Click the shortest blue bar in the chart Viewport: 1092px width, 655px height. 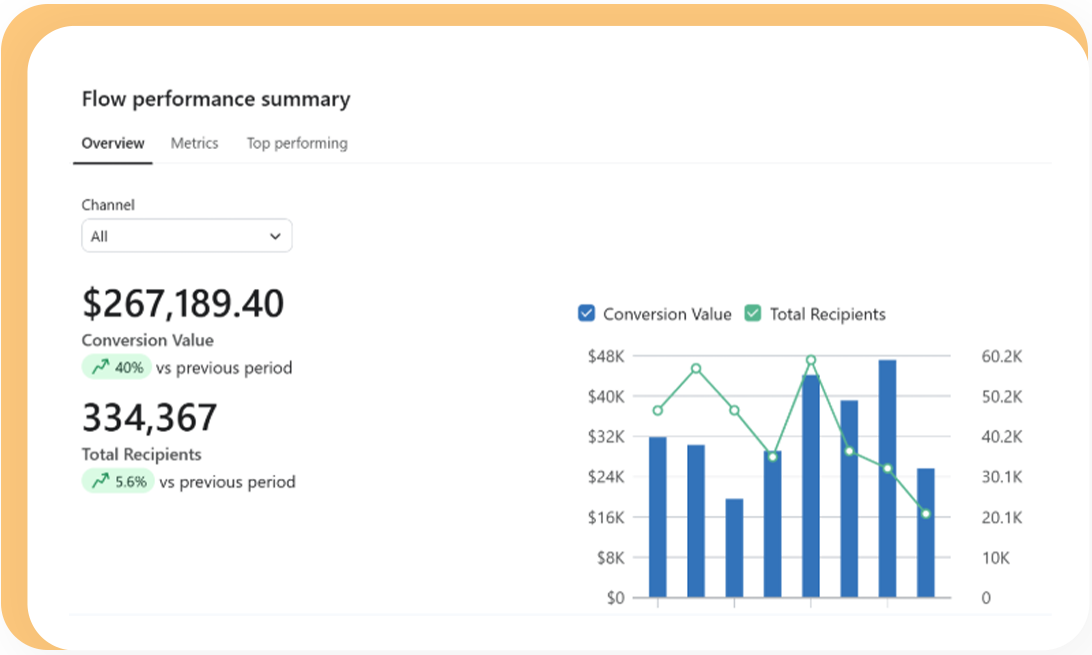(734, 548)
